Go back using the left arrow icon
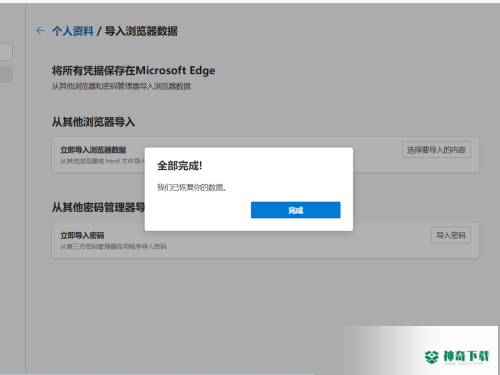 point(40,31)
